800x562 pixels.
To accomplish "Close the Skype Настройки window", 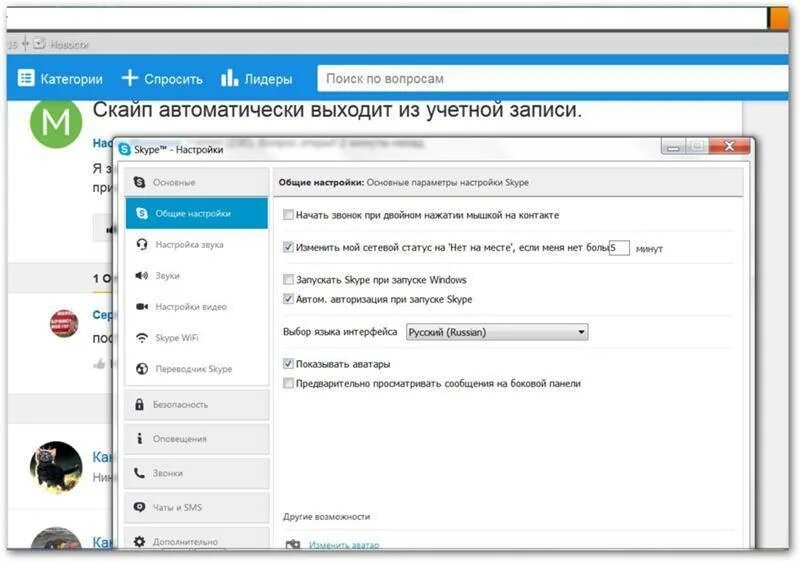I will 730,146.
